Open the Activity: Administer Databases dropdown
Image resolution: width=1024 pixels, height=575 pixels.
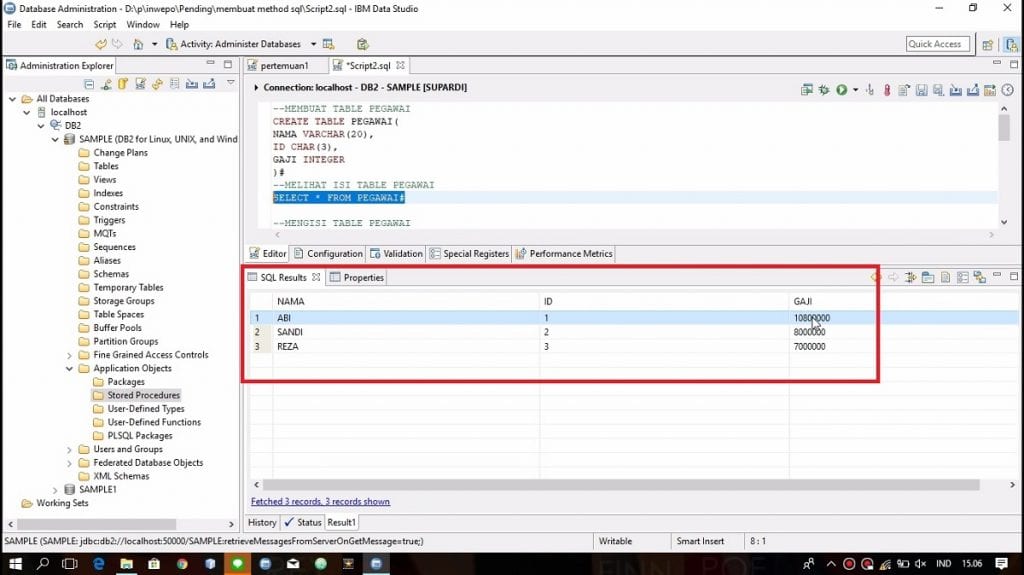[x=313, y=44]
